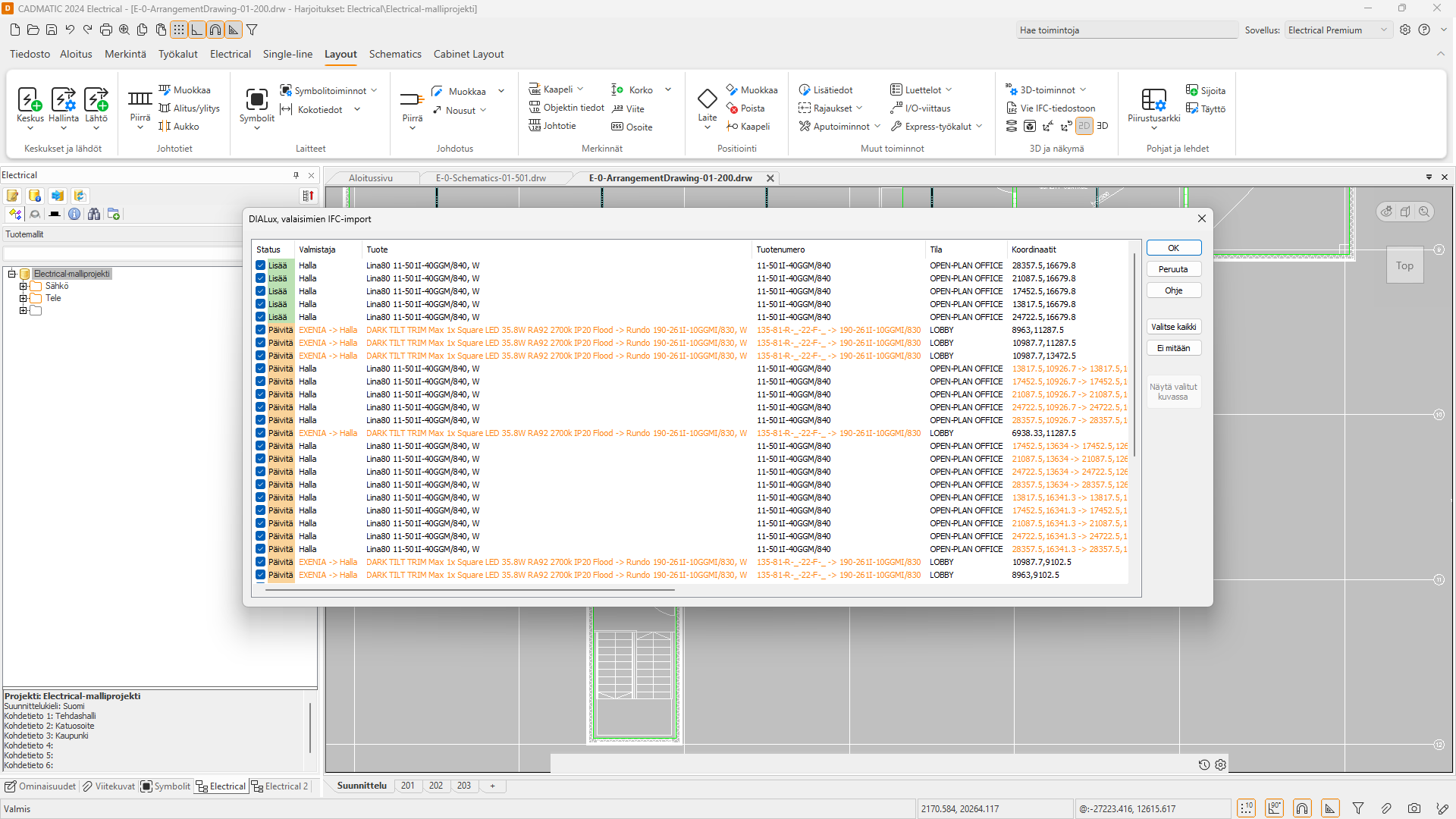Open the Sovellus Electrical Premium dropdown
The height and width of the screenshot is (819, 1456).
(x=1338, y=30)
